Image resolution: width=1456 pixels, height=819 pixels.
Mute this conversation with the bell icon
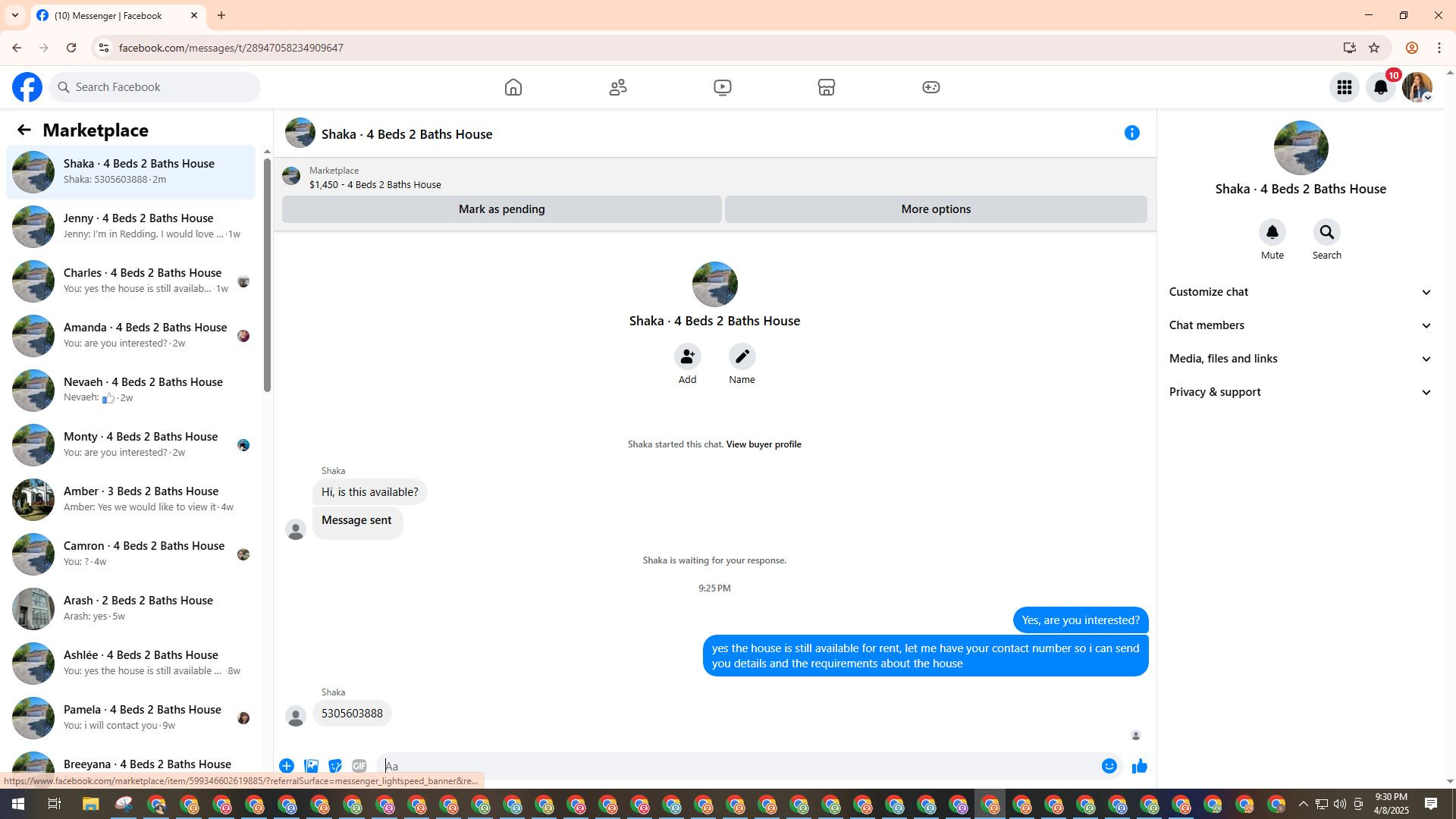tap(1272, 233)
